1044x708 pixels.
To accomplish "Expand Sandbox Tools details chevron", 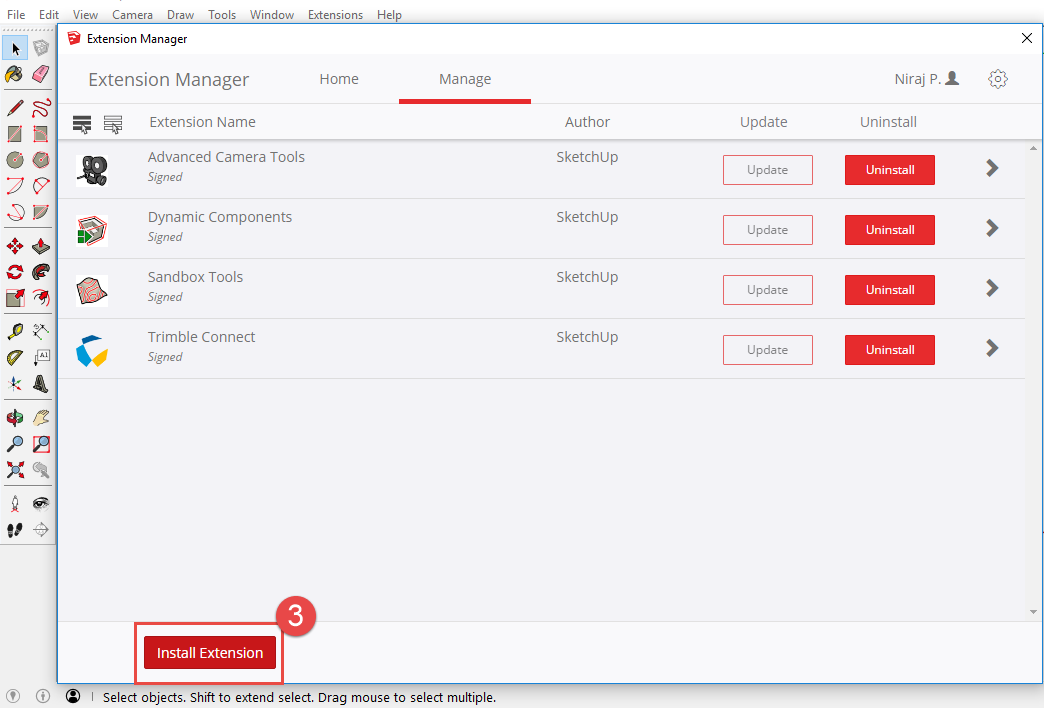I will point(992,288).
